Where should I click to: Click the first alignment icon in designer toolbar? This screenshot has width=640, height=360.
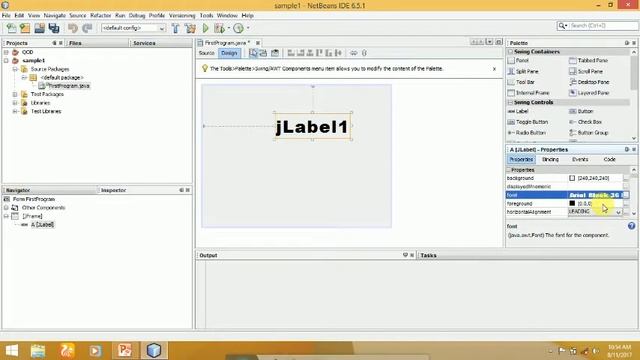(x=291, y=53)
